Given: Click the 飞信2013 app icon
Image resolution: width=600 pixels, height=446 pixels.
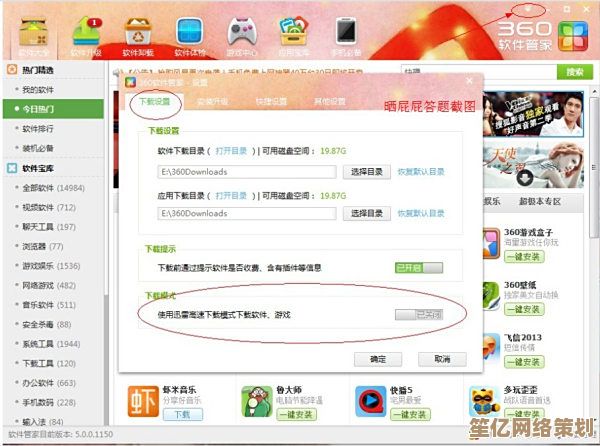Looking at the screenshot, I should 491,349.
